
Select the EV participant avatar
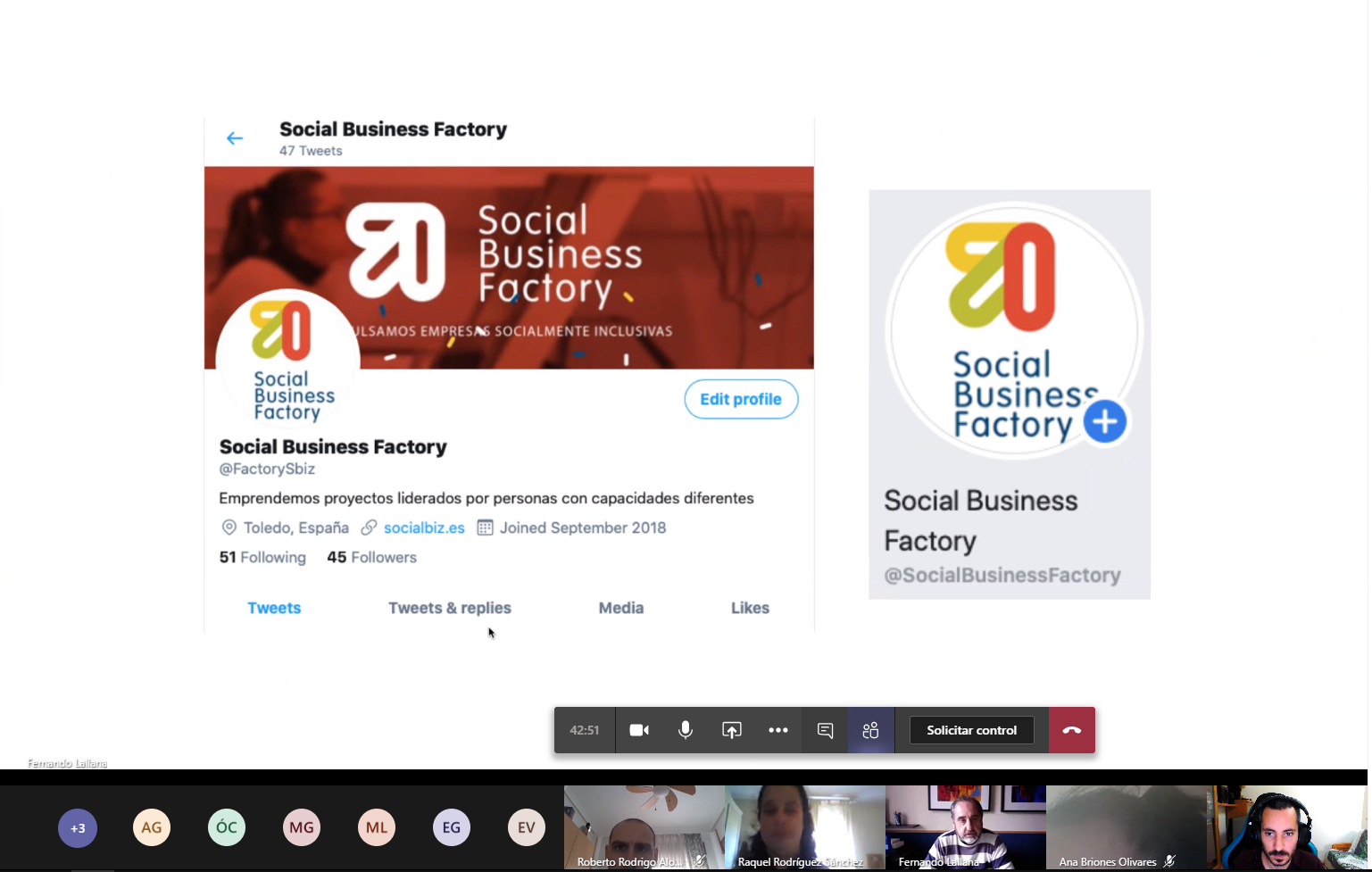coord(527,828)
